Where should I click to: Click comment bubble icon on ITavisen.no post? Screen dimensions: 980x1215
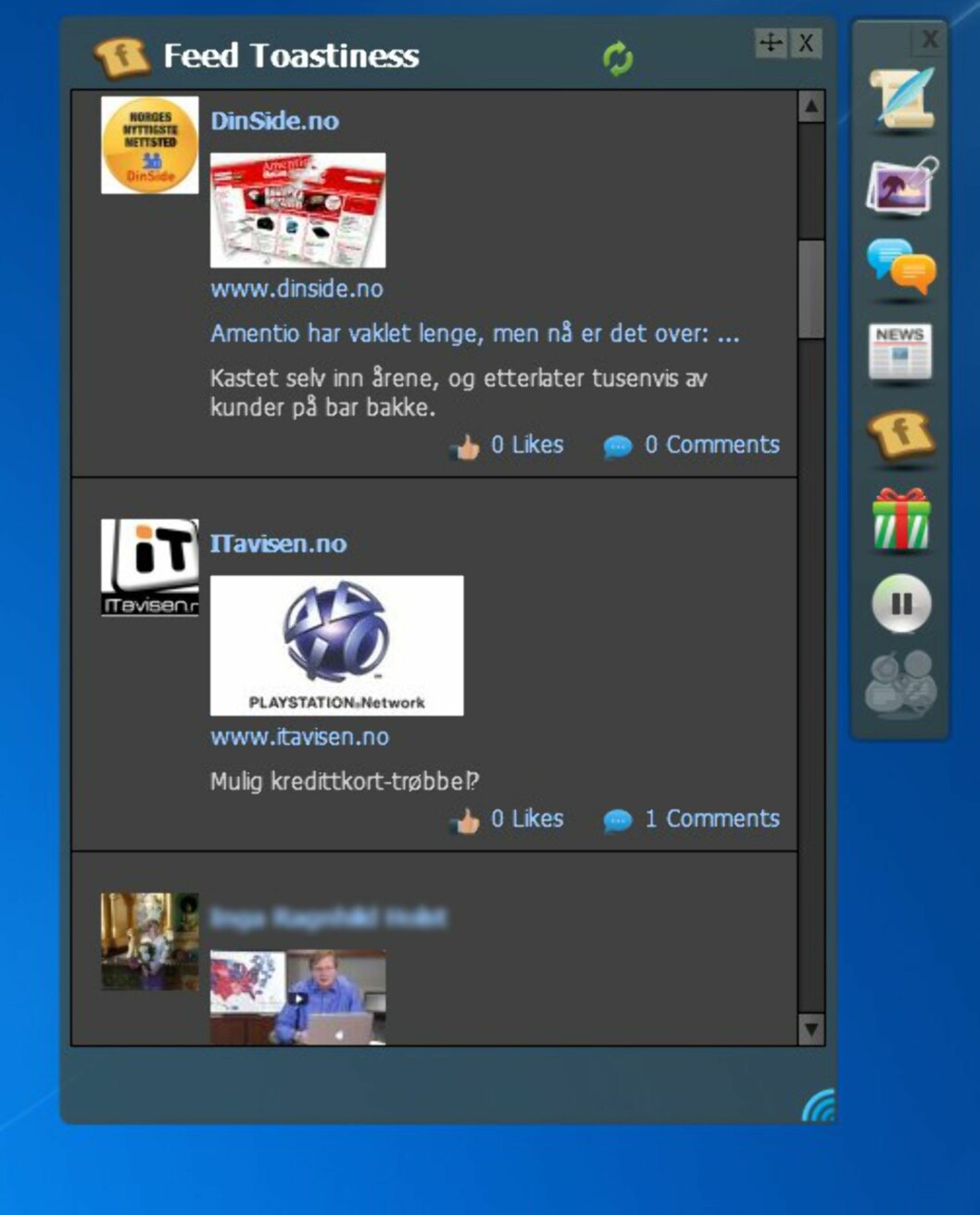(617, 821)
